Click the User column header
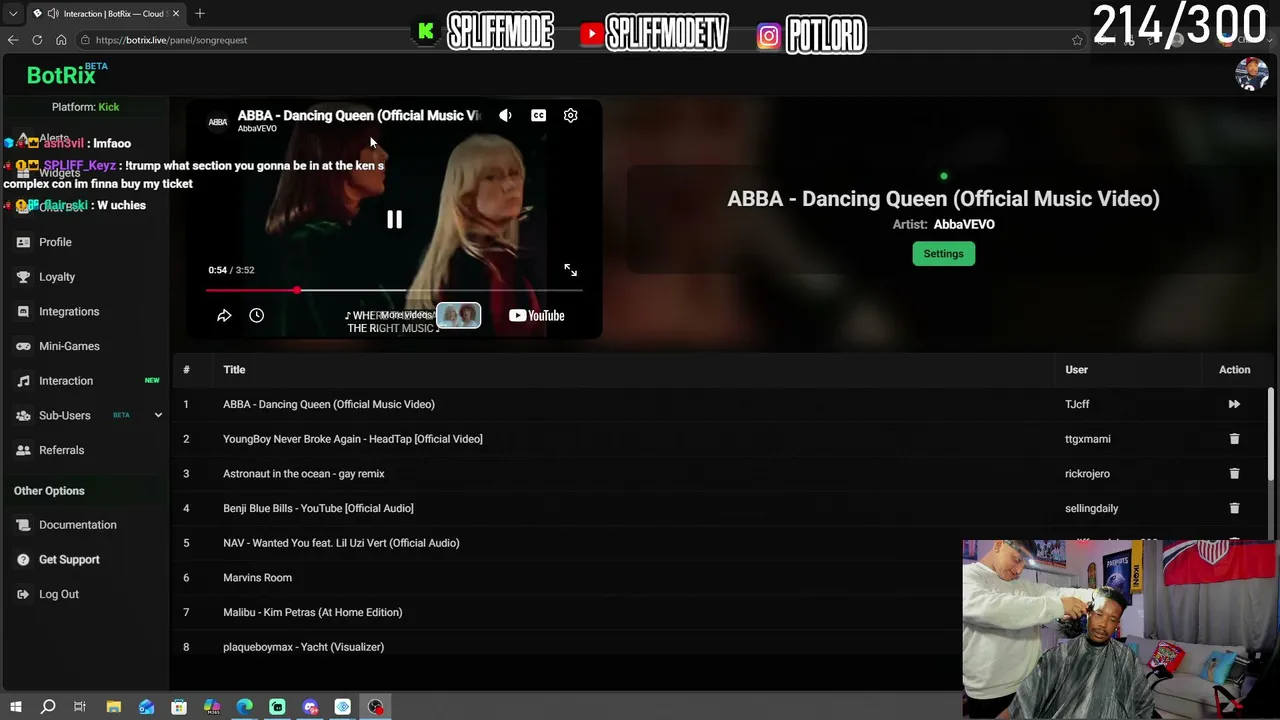 1076,370
